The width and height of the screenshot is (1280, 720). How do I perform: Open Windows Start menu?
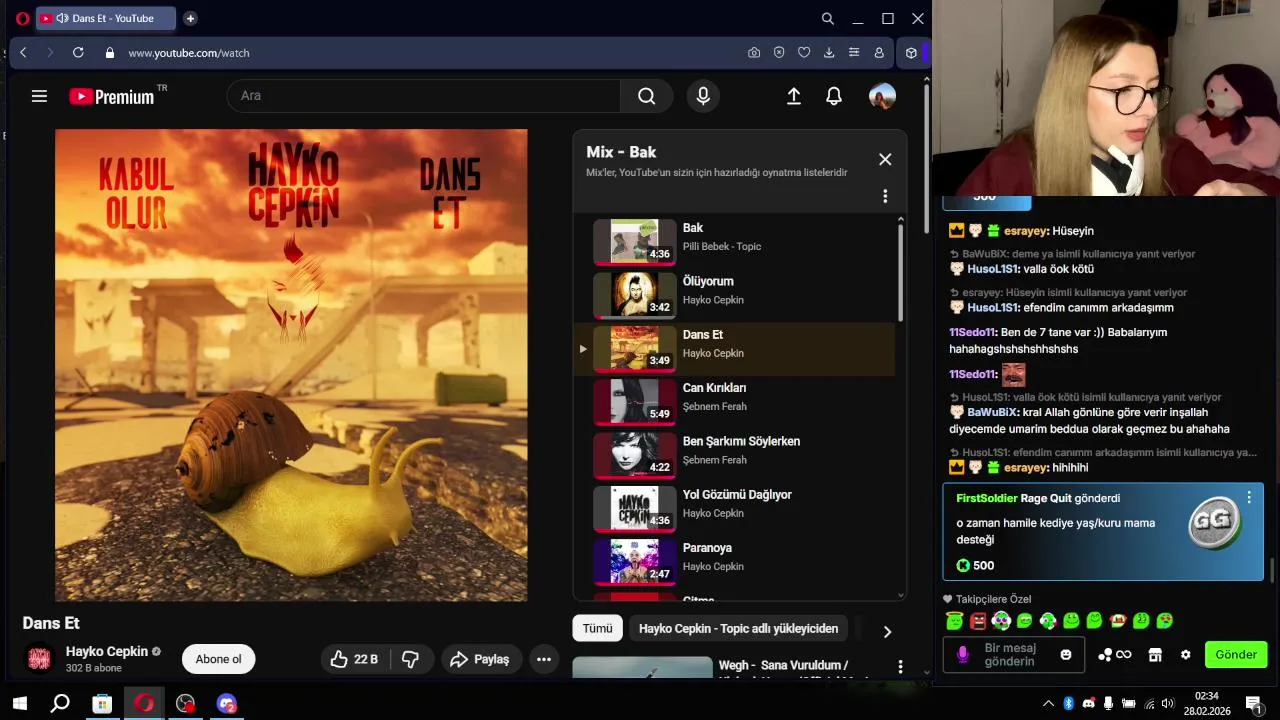tap(19, 703)
